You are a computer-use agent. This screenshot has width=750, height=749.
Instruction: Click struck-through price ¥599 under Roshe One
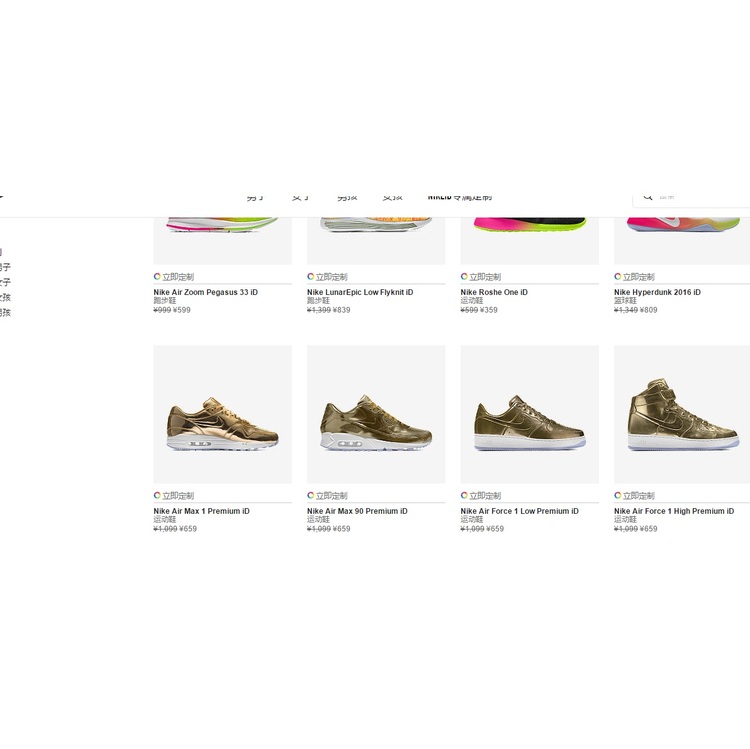pos(469,310)
